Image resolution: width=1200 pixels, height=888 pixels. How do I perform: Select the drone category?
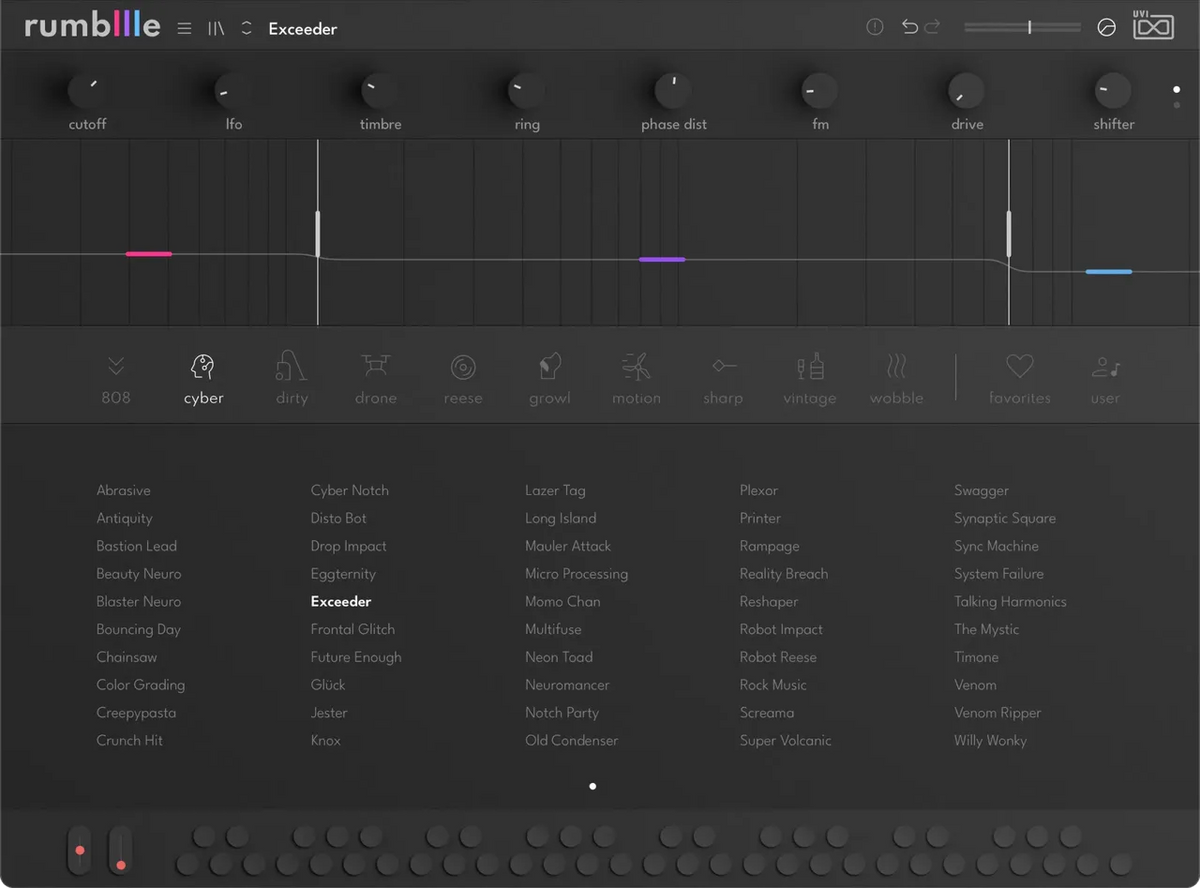pyautogui.click(x=376, y=379)
